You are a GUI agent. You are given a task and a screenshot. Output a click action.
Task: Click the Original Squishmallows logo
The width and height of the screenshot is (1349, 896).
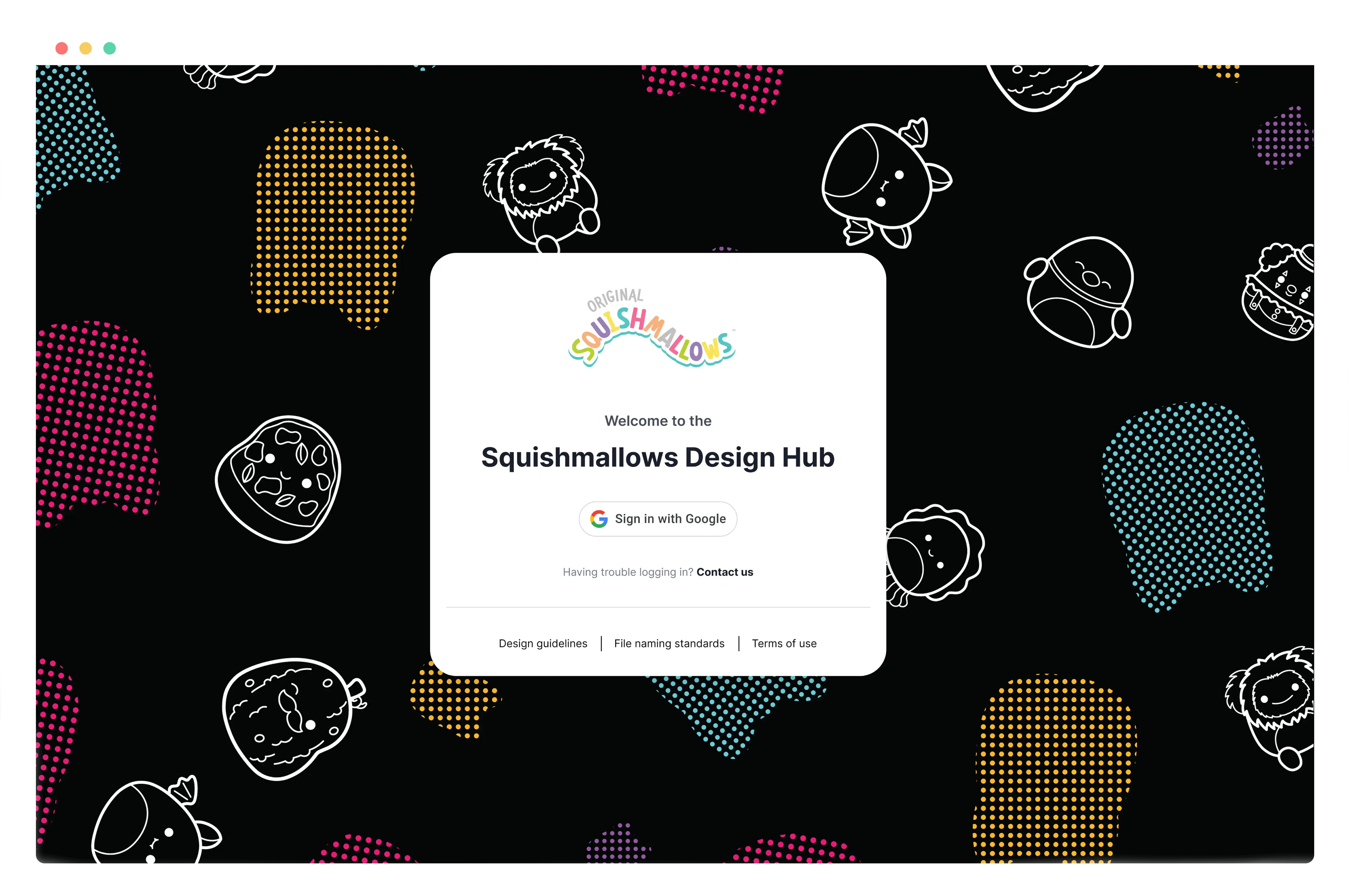652,327
